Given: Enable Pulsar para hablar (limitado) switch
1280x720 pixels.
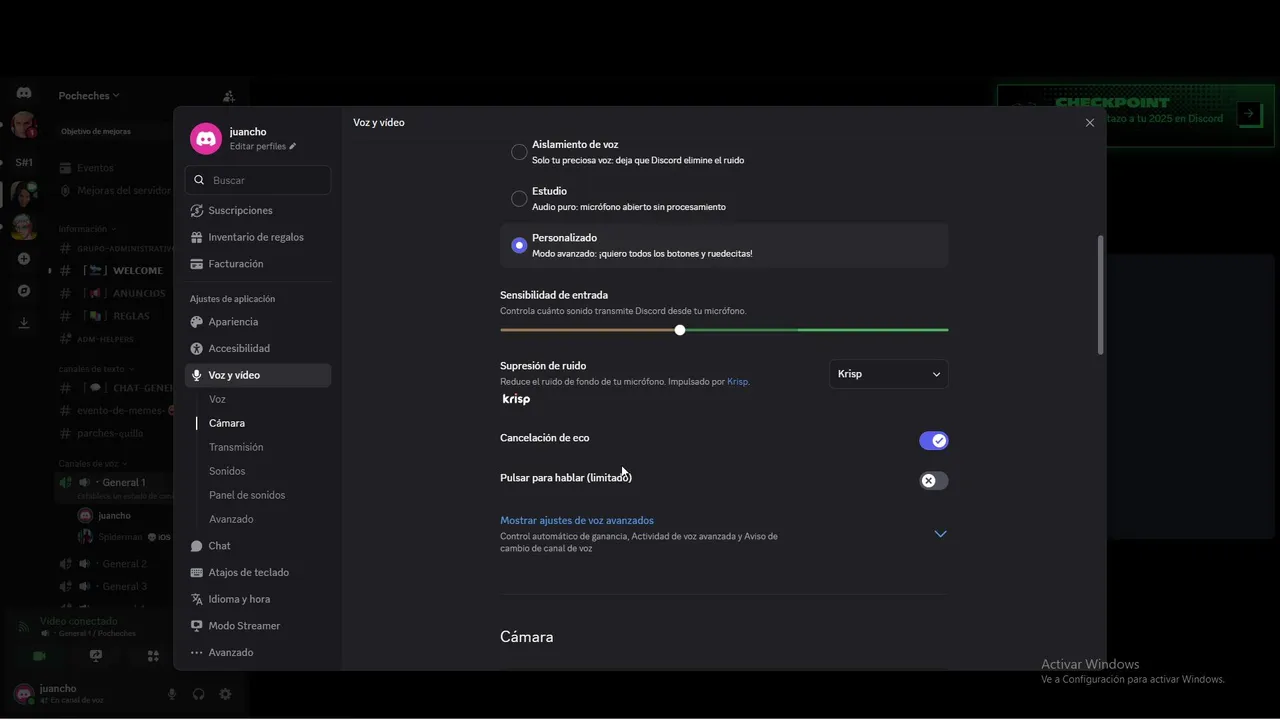Looking at the screenshot, I should click(933, 481).
